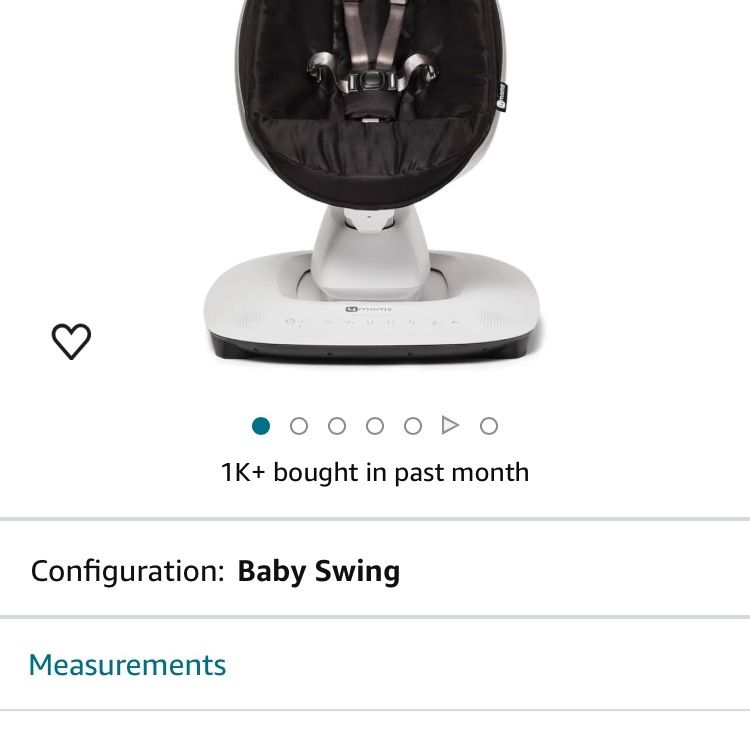
Task: Jump to the second product image dot
Action: tap(299, 426)
